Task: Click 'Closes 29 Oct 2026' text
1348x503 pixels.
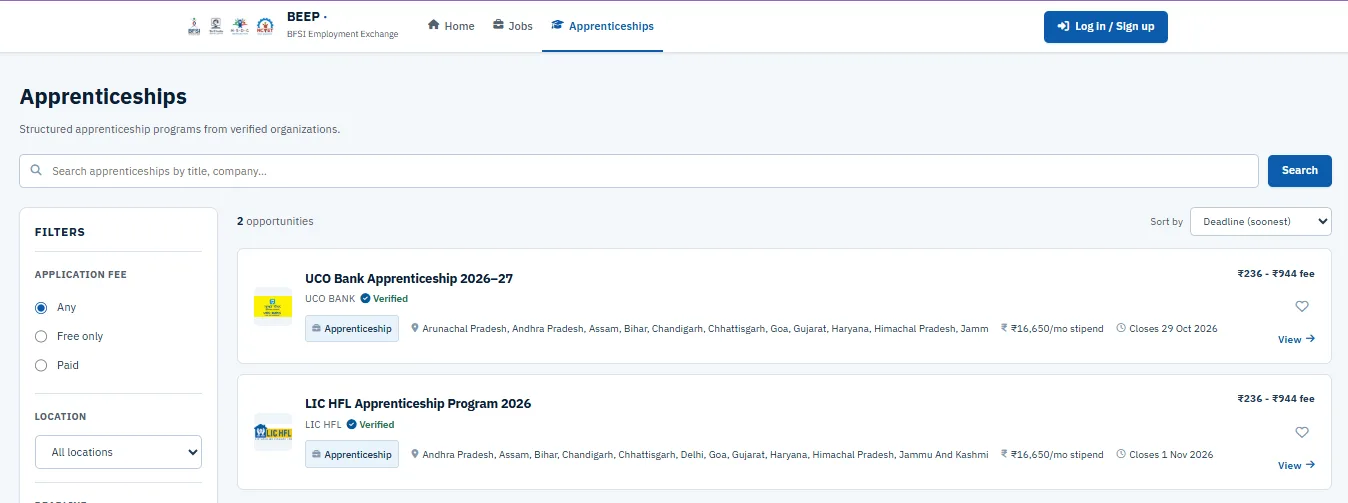Action: (1173, 328)
